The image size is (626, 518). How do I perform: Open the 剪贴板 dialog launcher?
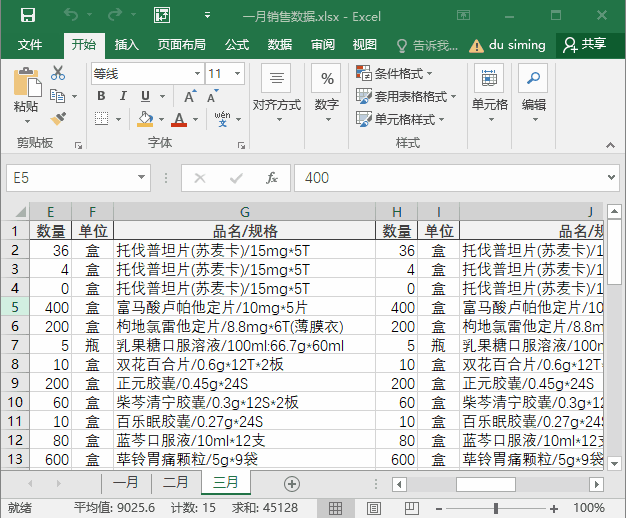coord(78,146)
